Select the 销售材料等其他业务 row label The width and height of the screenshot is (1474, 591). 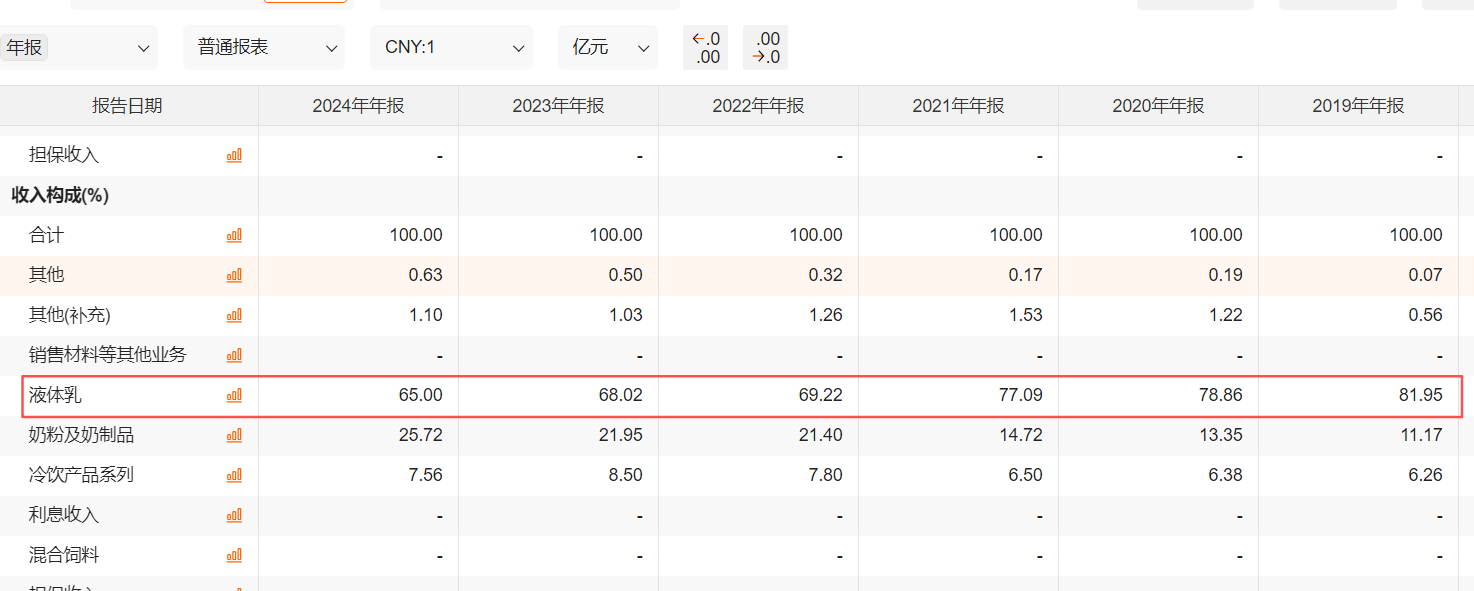[x=108, y=355]
